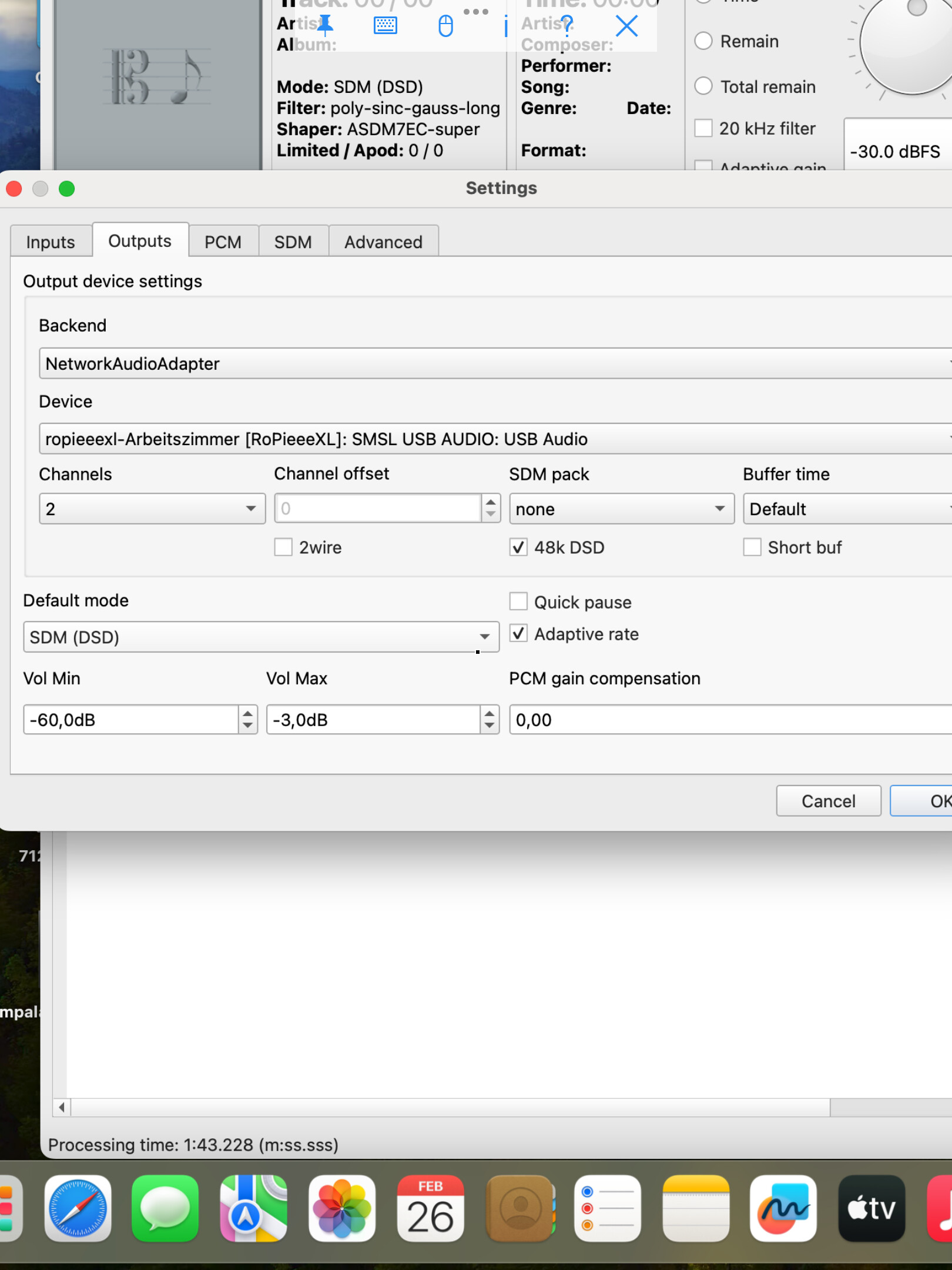Select the Total remain radio button

click(x=703, y=86)
